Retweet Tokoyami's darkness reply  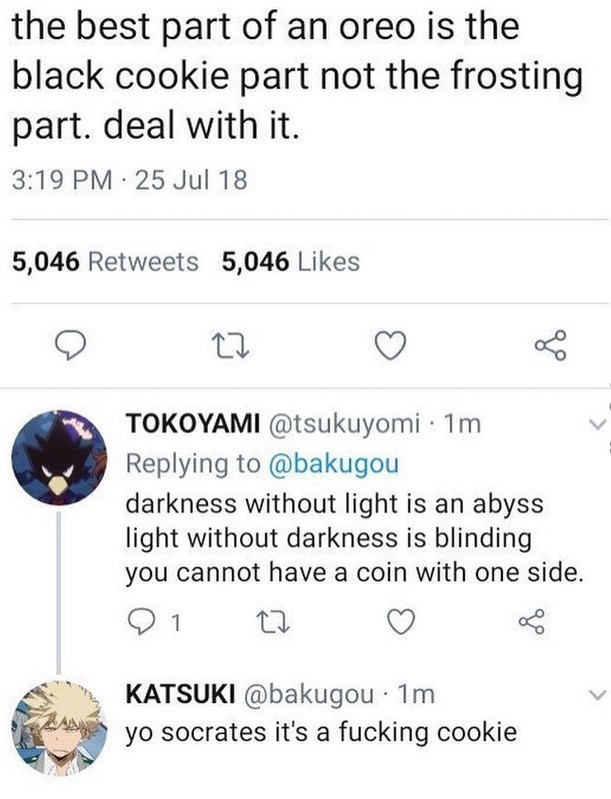[273, 622]
